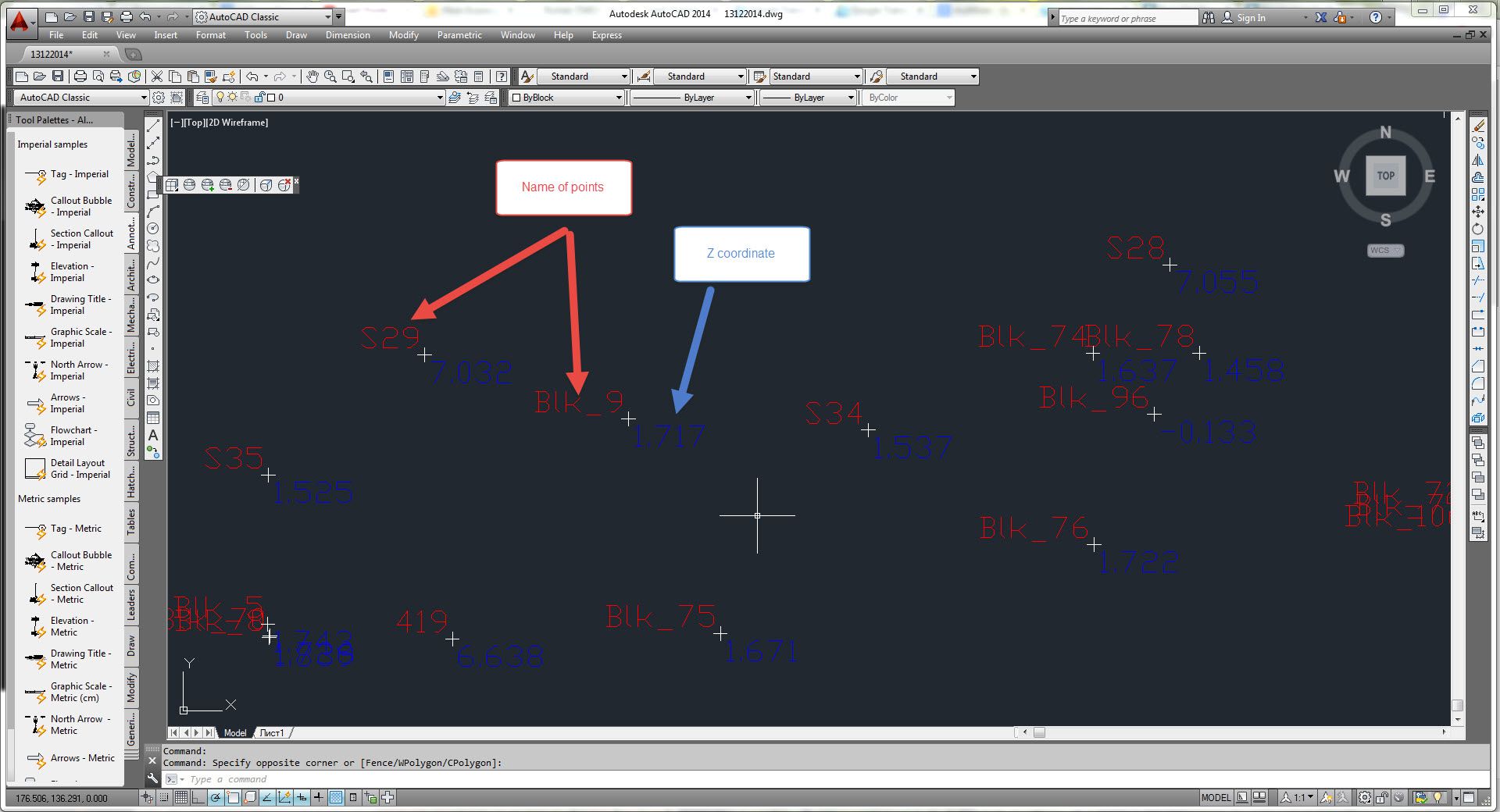Click the Help question mark button
The width and height of the screenshot is (1500, 812).
tap(1374, 17)
